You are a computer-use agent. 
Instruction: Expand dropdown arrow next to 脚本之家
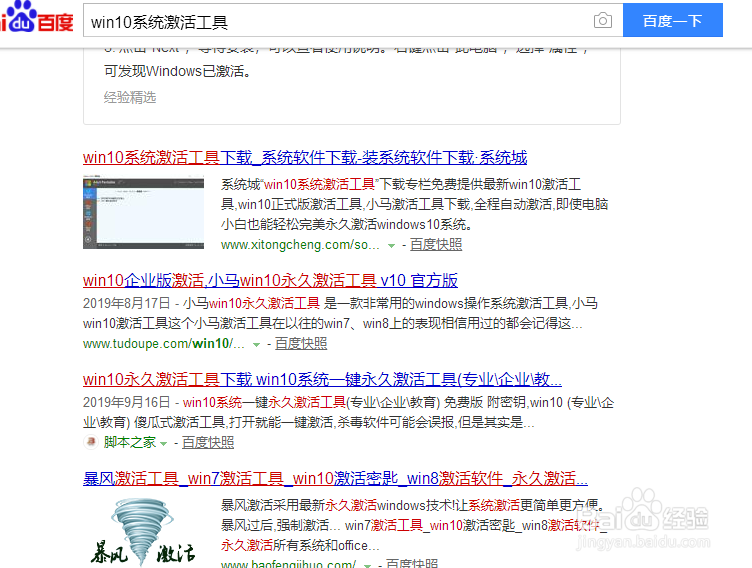(164, 444)
